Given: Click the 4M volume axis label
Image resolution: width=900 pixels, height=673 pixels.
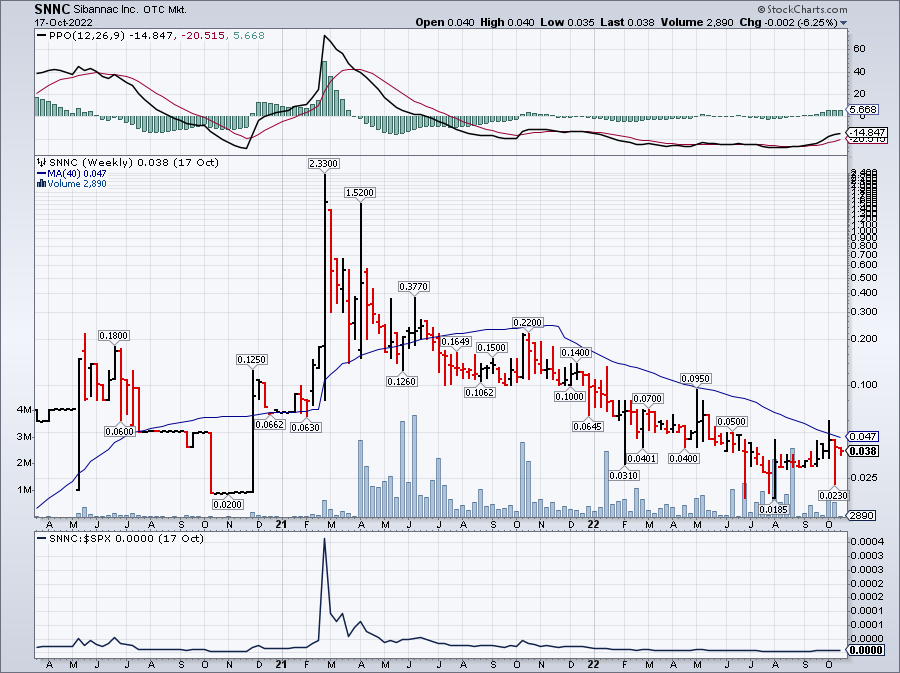Looking at the screenshot, I should coord(24,410).
